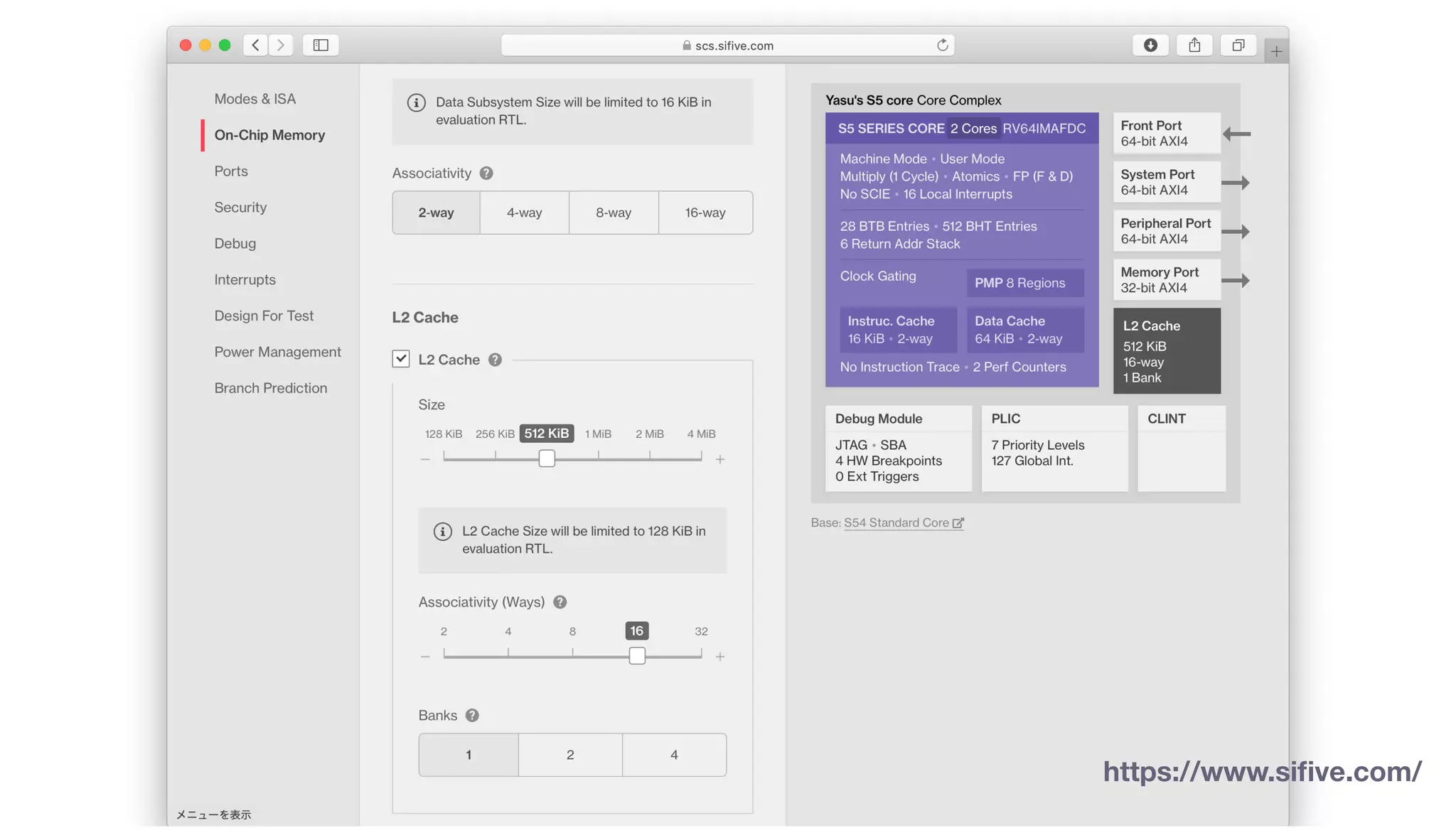Open the Safari downloads icon
This screenshot has width=1456, height=833.
tap(1150, 45)
